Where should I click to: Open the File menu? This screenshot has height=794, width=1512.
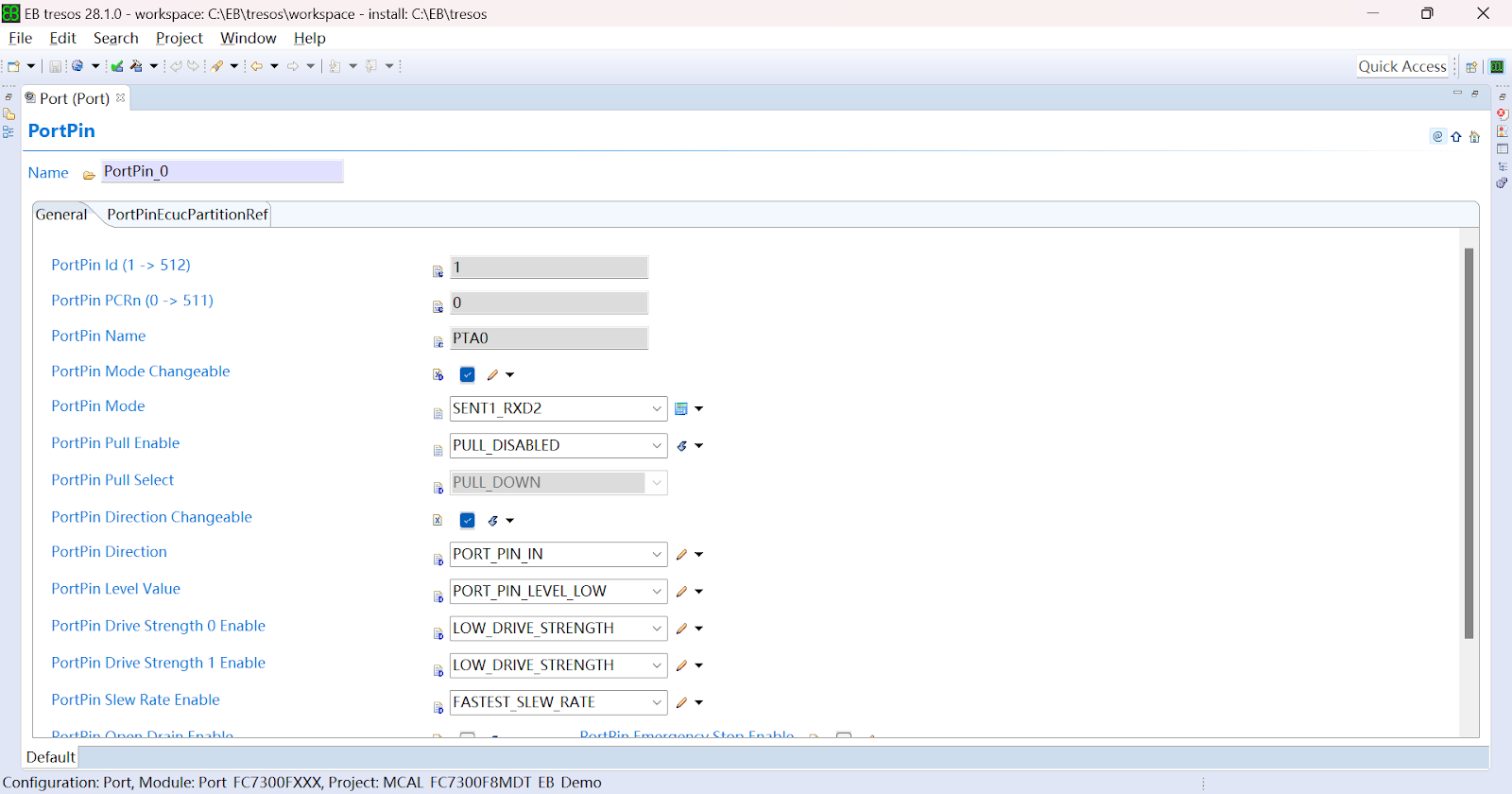20,38
